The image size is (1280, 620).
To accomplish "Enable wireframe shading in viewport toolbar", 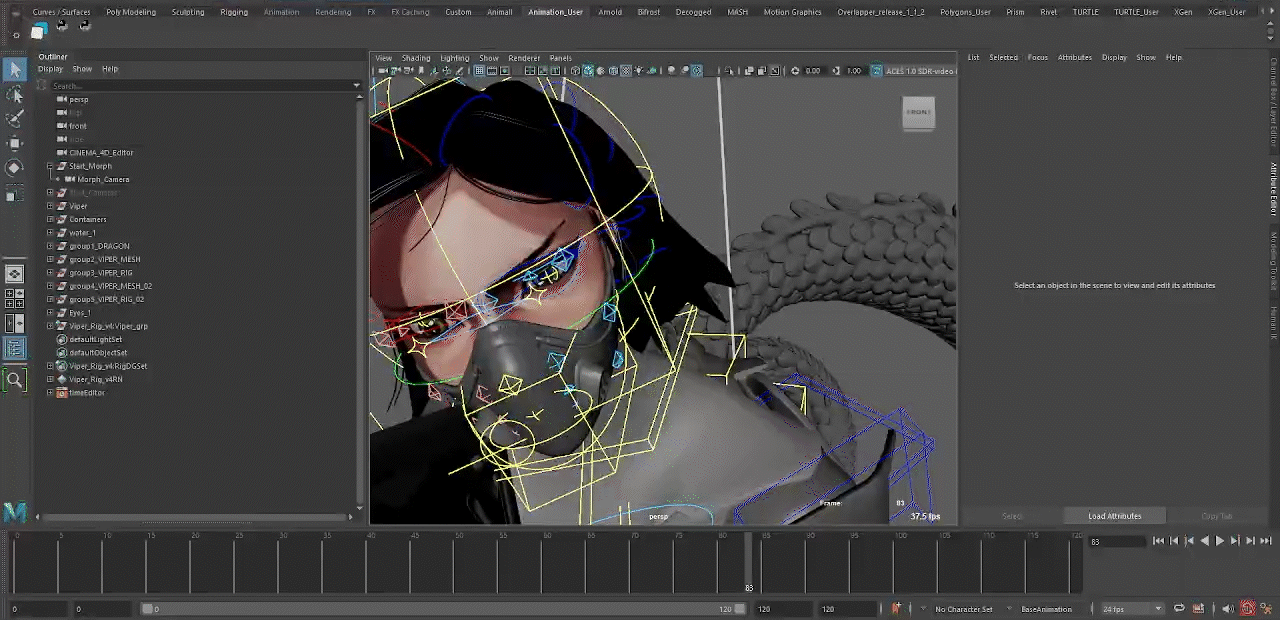I will click(576, 71).
